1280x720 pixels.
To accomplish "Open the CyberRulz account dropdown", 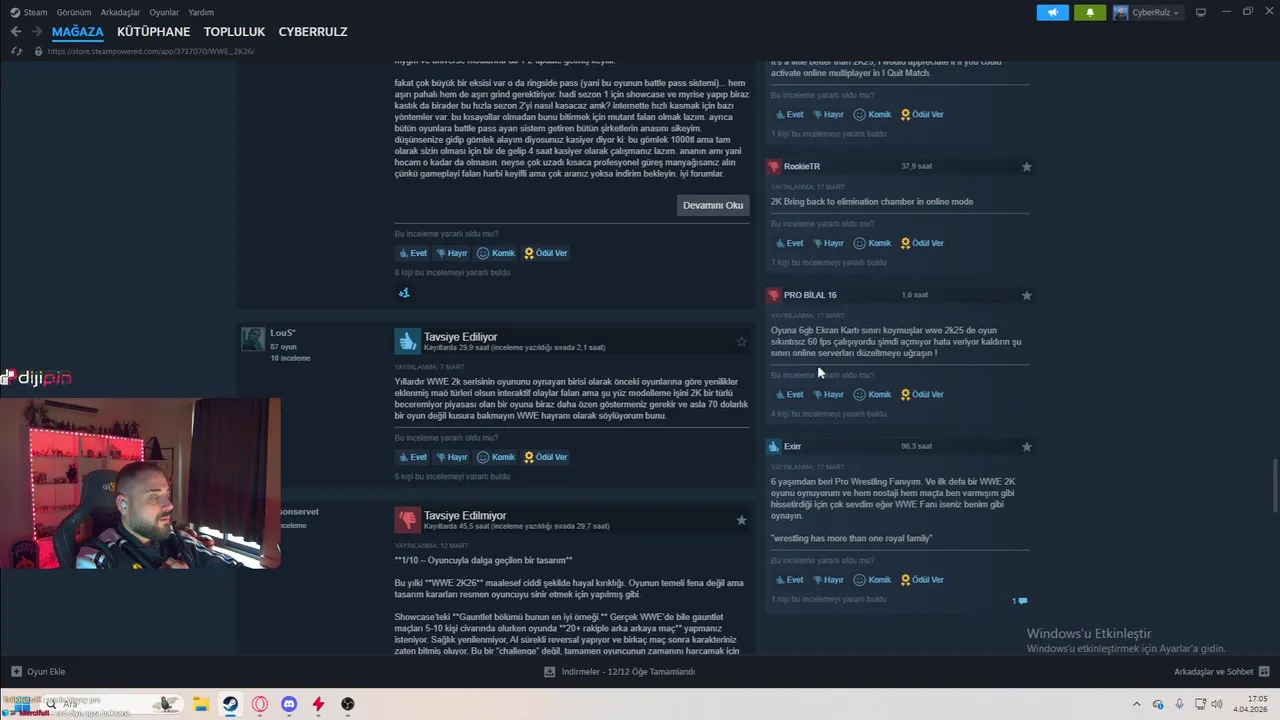I will click(x=1147, y=12).
